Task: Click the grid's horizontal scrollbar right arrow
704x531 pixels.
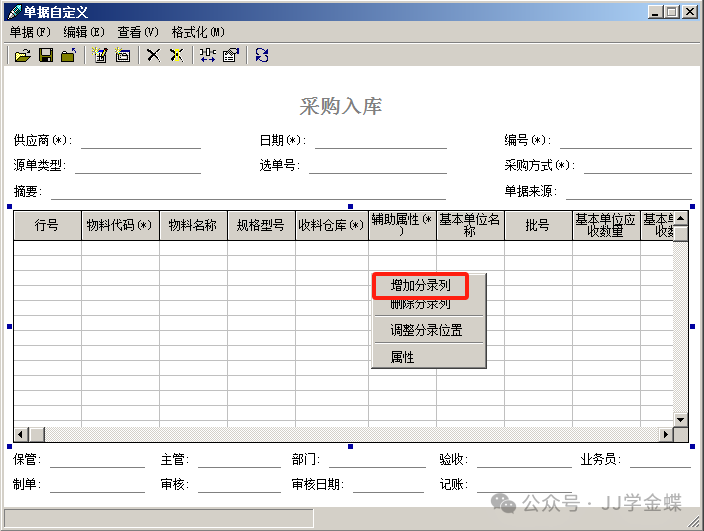Action: [666, 434]
